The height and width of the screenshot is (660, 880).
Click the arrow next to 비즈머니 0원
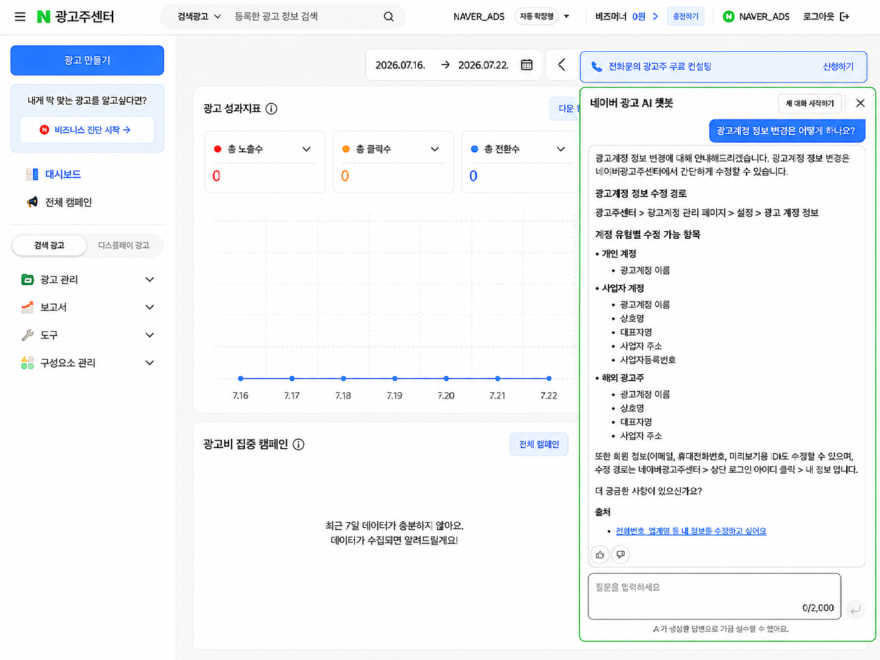[x=655, y=16]
